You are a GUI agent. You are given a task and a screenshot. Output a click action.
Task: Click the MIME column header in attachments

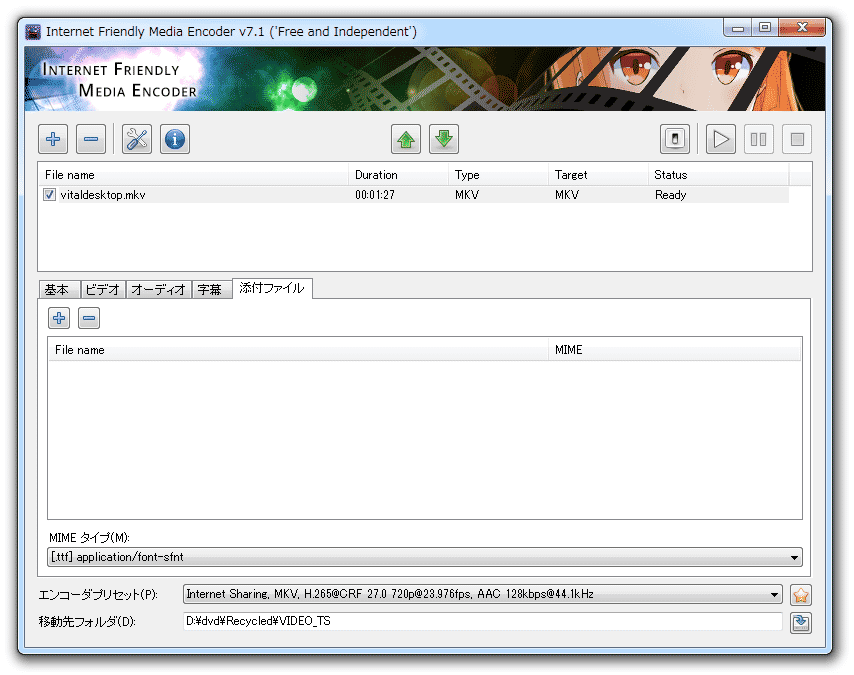pyautogui.click(x=674, y=350)
